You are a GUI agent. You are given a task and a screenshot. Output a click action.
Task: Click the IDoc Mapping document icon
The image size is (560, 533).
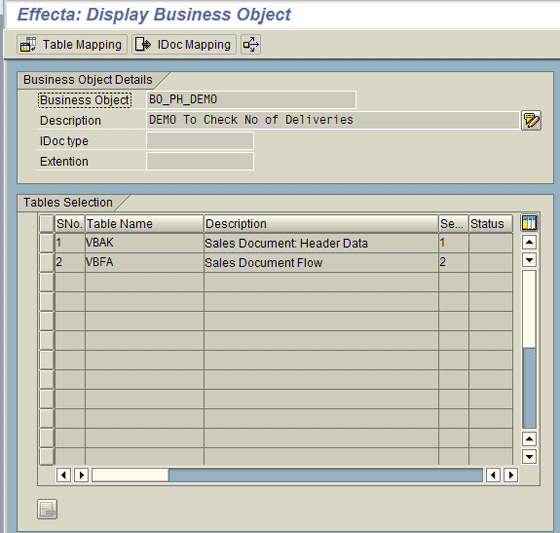(143, 45)
